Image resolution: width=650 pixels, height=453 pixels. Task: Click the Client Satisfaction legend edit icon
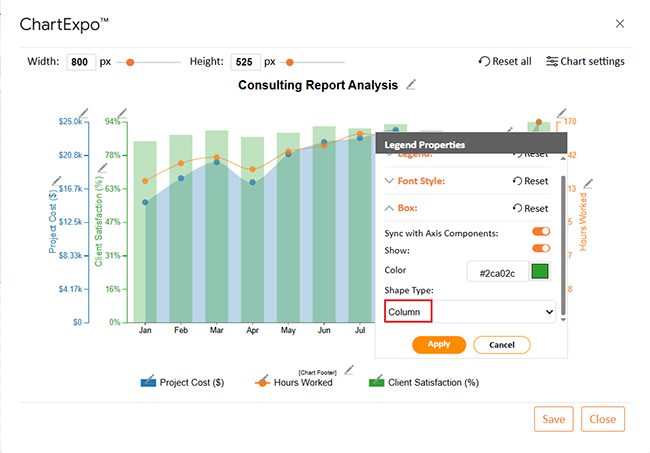[x=376, y=381]
